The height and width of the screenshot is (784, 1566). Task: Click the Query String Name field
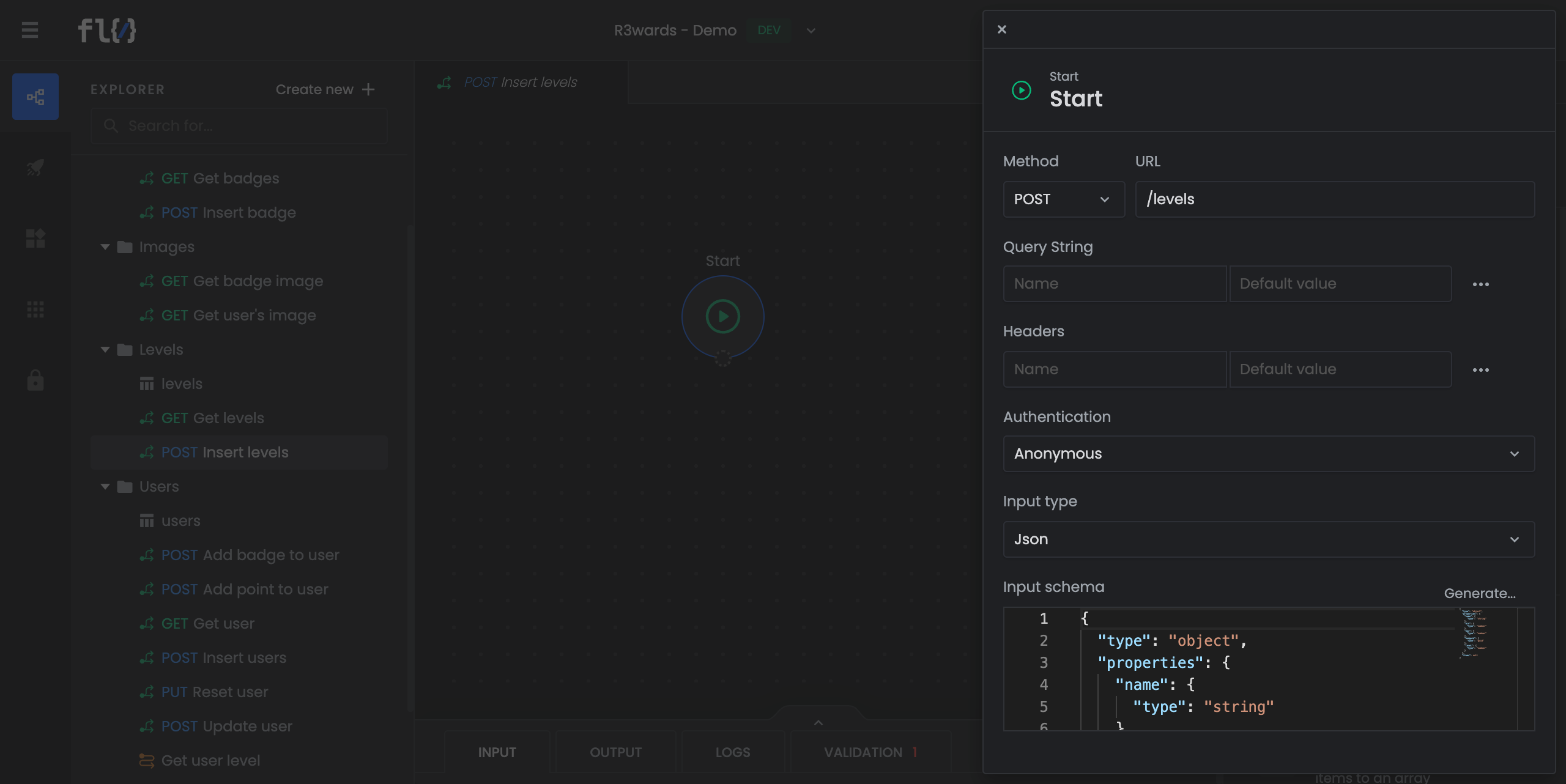(1115, 284)
